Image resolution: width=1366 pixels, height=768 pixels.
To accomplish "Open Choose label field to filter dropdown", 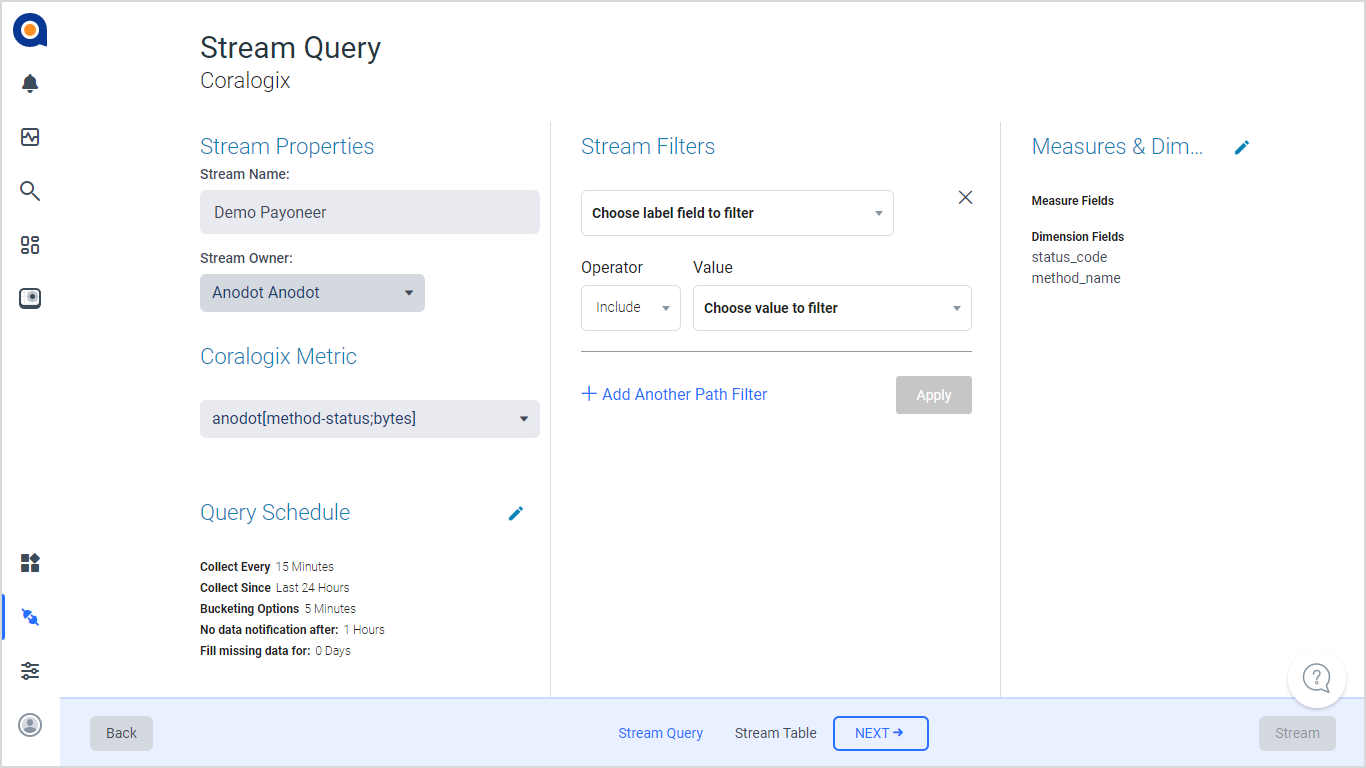I will (x=737, y=213).
